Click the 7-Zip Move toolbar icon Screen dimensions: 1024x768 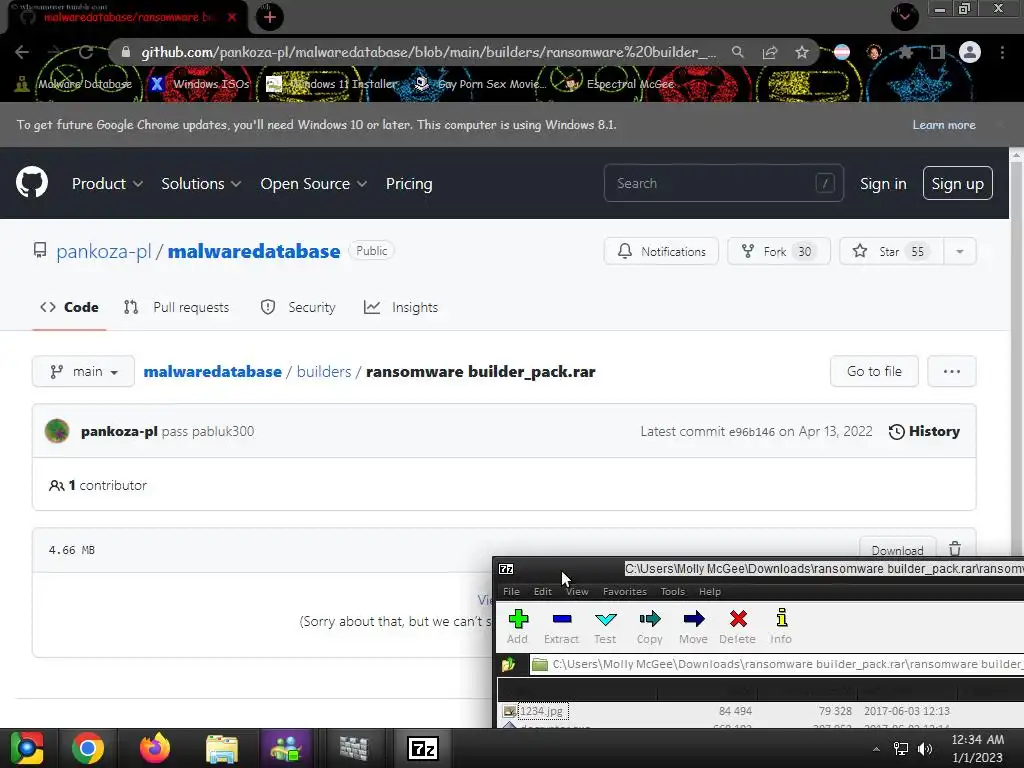694,618
